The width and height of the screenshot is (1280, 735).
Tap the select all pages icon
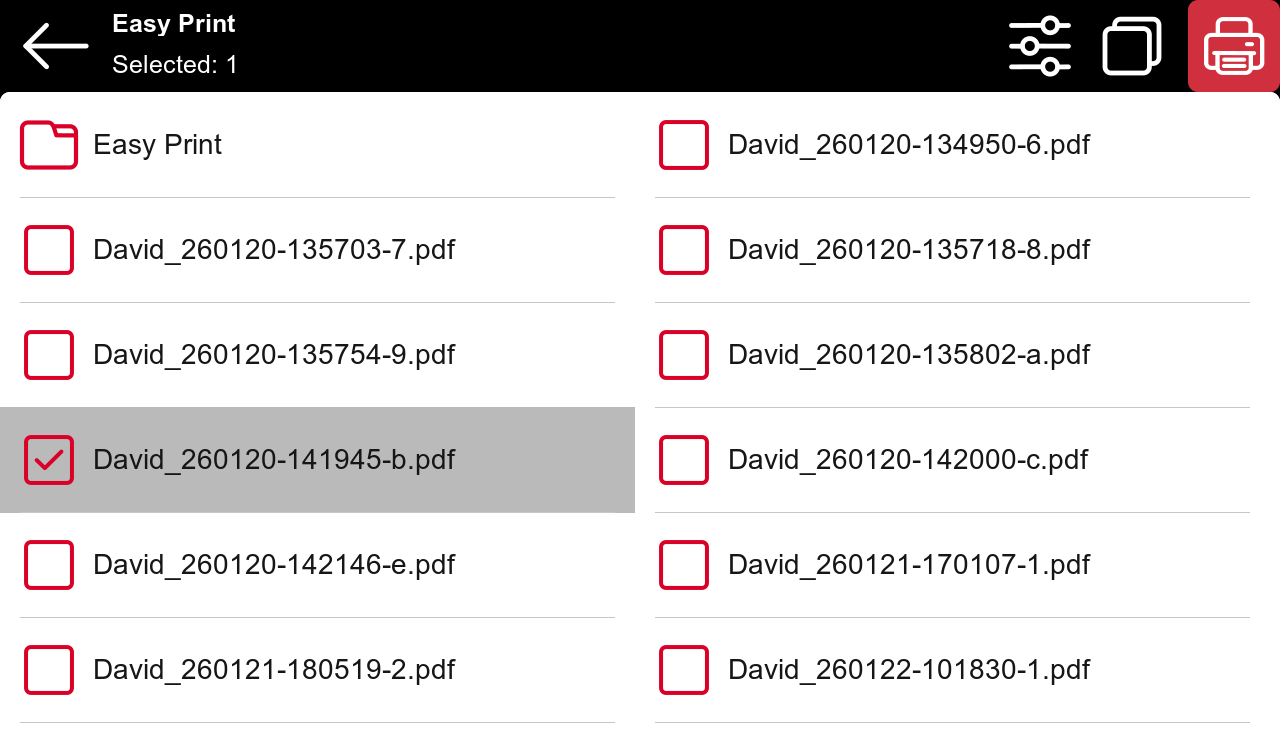1132,46
